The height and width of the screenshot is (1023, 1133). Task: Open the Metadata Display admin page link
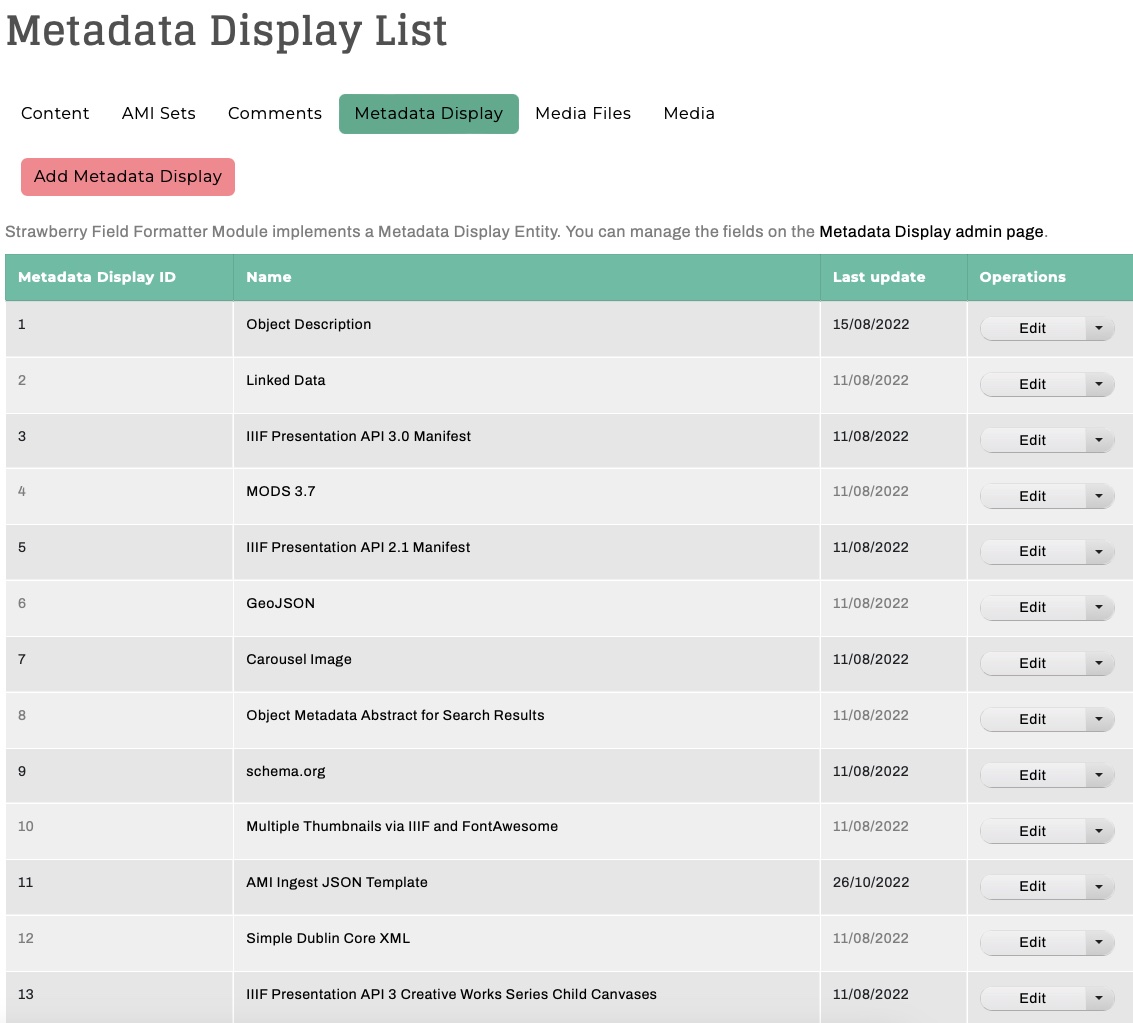[x=931, y=232]
